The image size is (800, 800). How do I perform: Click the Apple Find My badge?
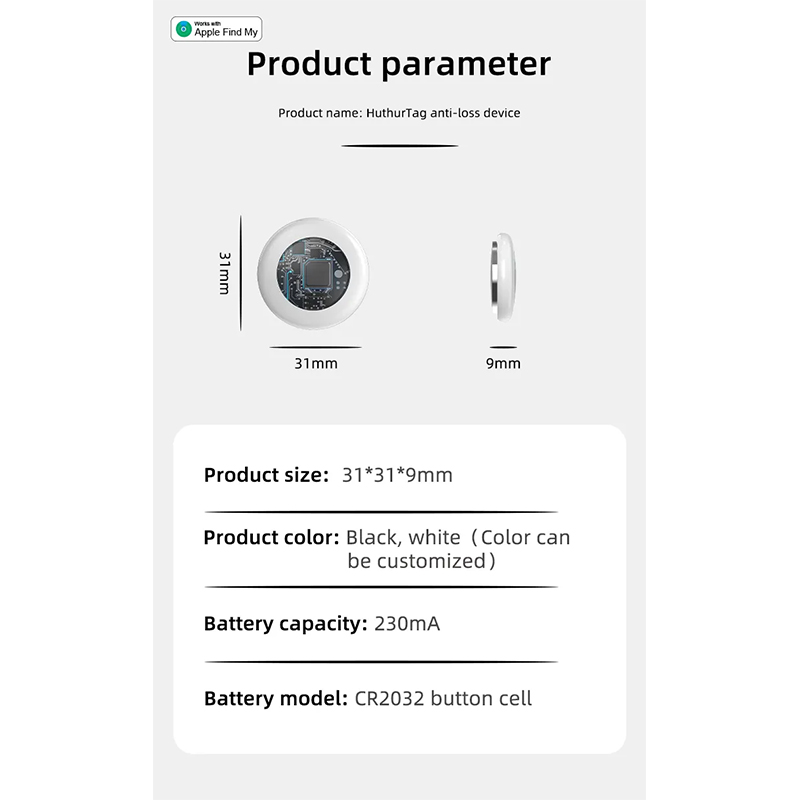click(x=216, y=29)
